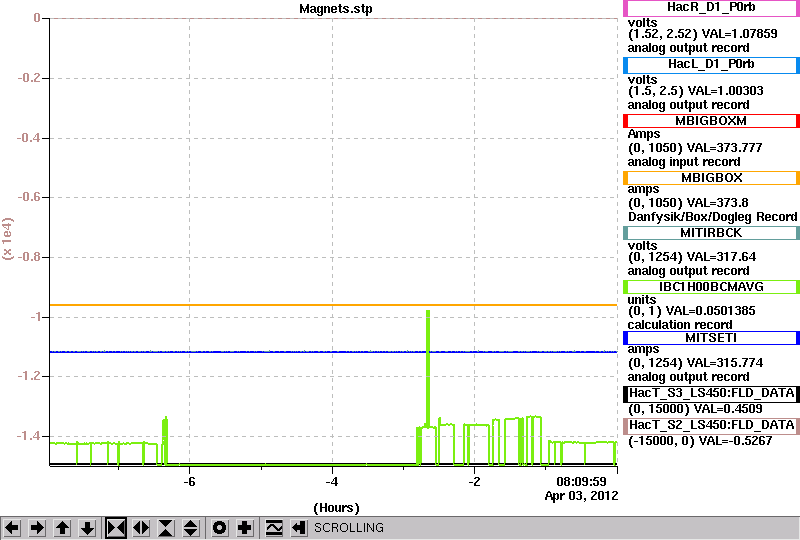The height and width of the screenshot is (540, 800).
Task: Click the horizontal zoom-out diamond icon
Action: pyautogui.click(x=141, y=528)
